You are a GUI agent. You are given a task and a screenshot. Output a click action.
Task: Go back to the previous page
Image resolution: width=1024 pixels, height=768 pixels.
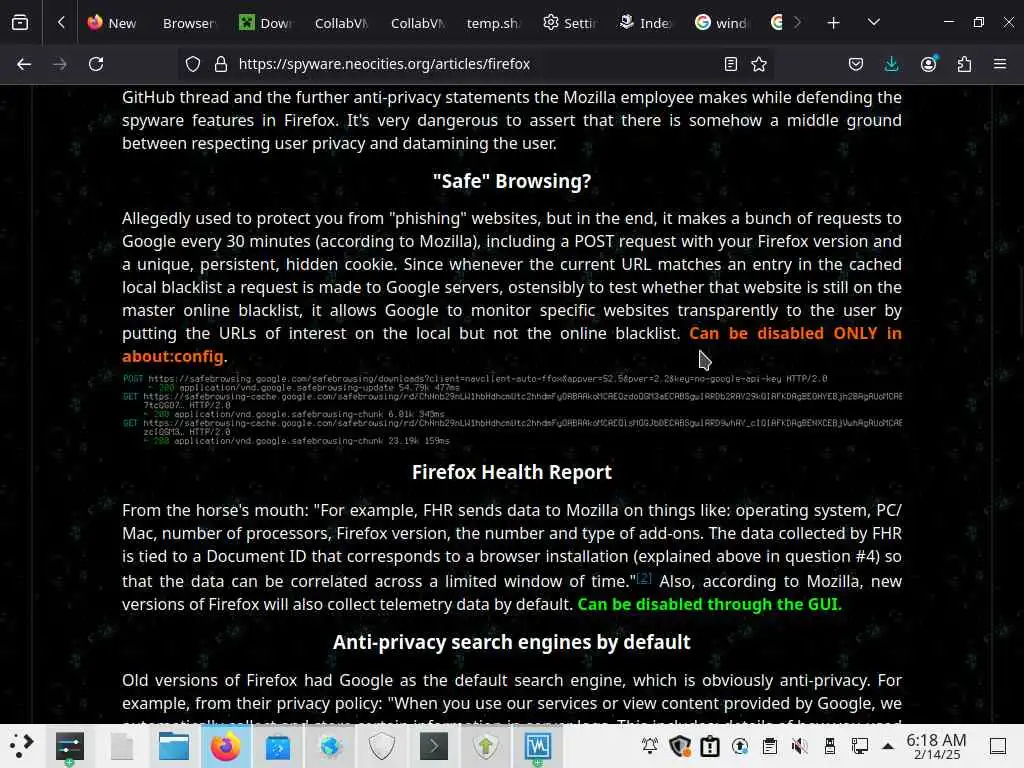click(24, 64)
